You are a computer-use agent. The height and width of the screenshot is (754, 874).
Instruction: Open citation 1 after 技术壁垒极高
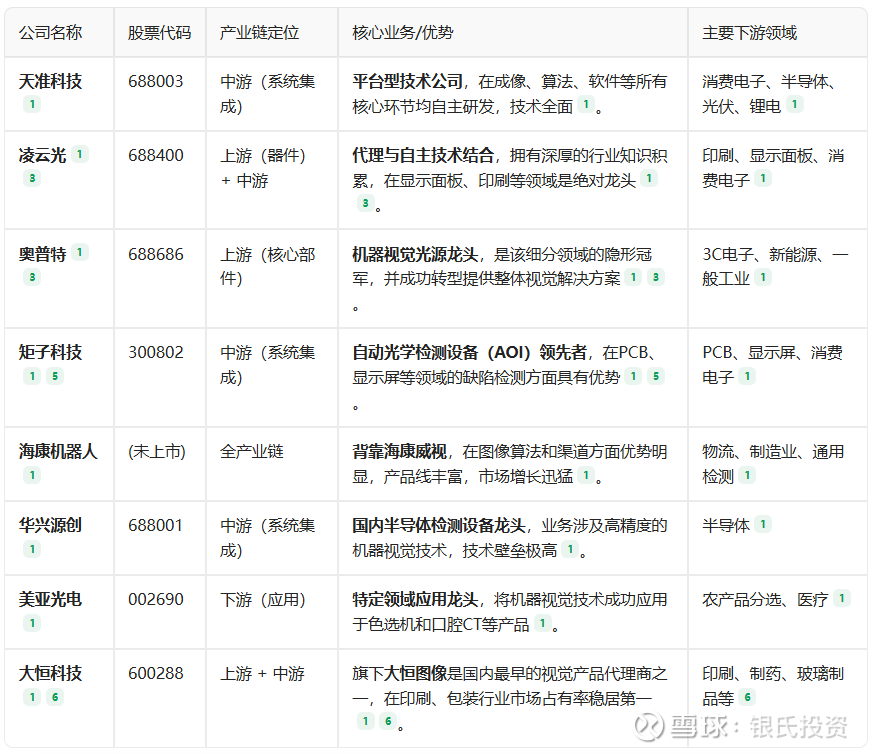tap(570, 549)
